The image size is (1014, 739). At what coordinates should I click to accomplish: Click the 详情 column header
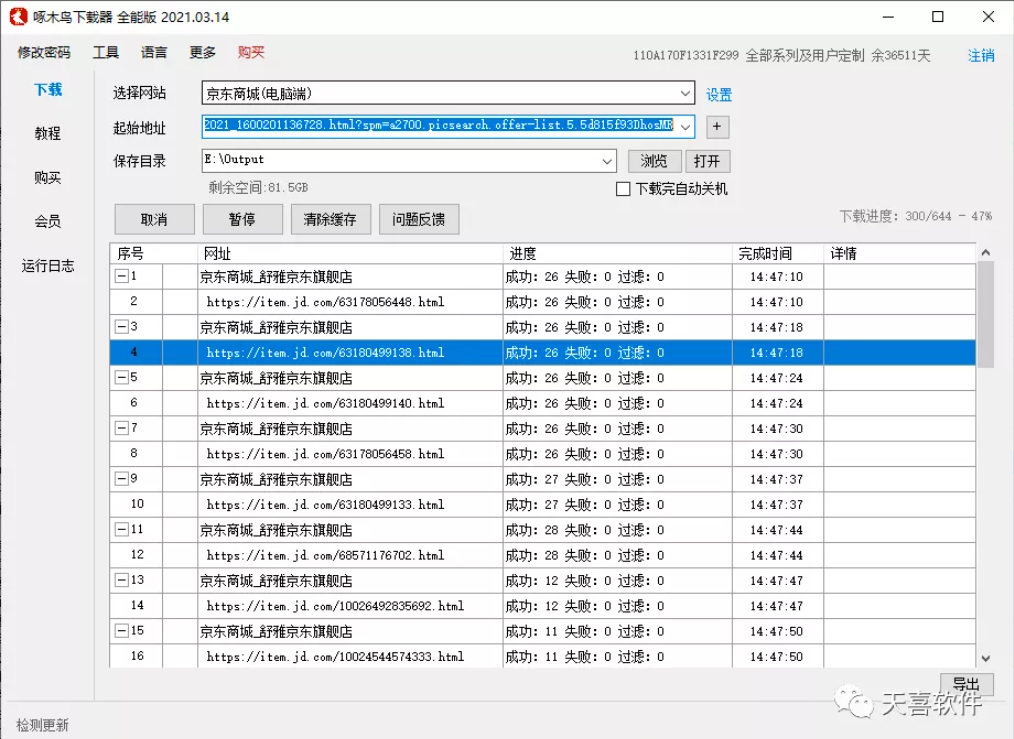900,253
